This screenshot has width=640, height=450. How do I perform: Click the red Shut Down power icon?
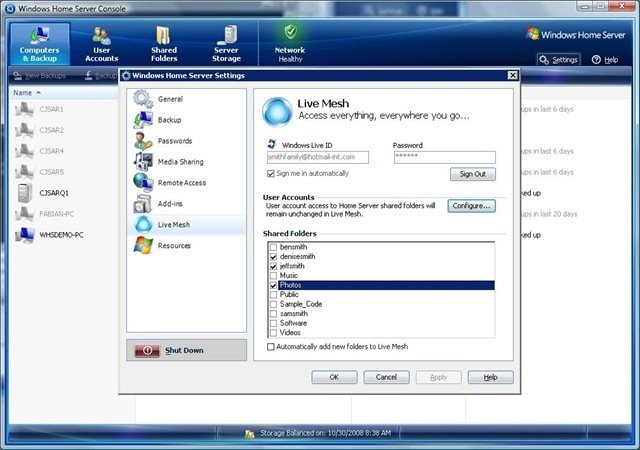tap(147, 350)
